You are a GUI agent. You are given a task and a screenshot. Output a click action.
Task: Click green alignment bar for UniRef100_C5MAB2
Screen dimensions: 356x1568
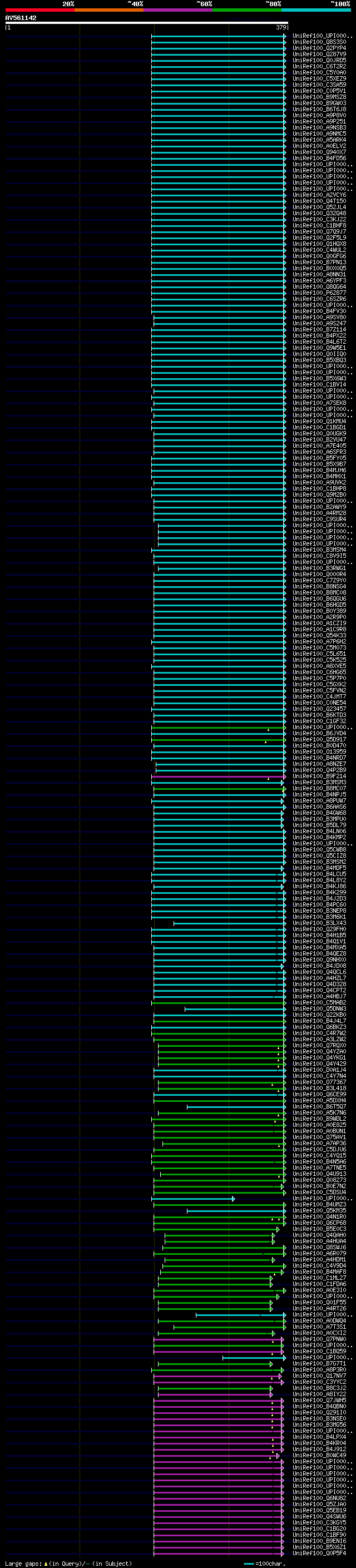(x=219, y=1002)
